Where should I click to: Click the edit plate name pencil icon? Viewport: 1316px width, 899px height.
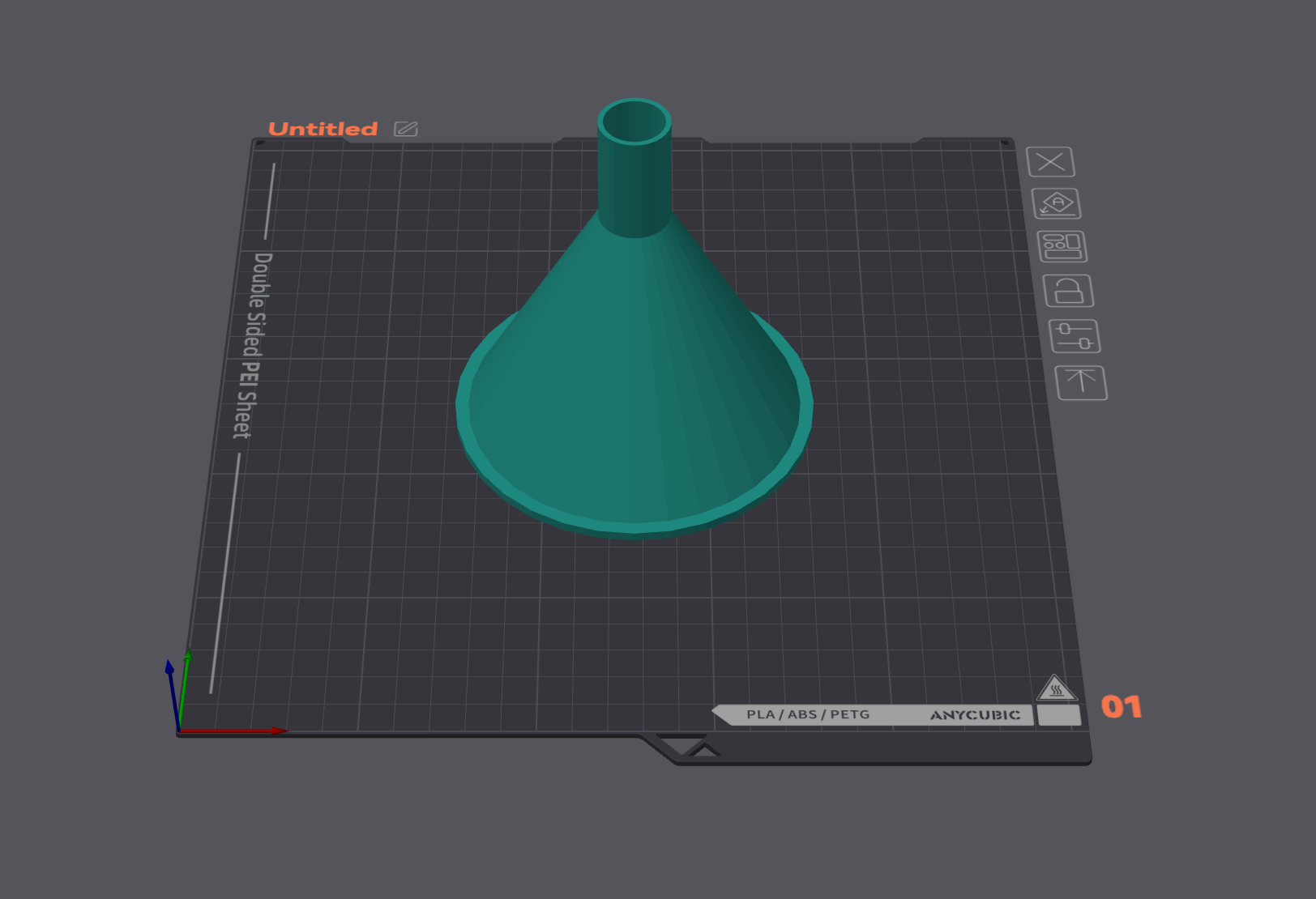(x=406, y=129)
